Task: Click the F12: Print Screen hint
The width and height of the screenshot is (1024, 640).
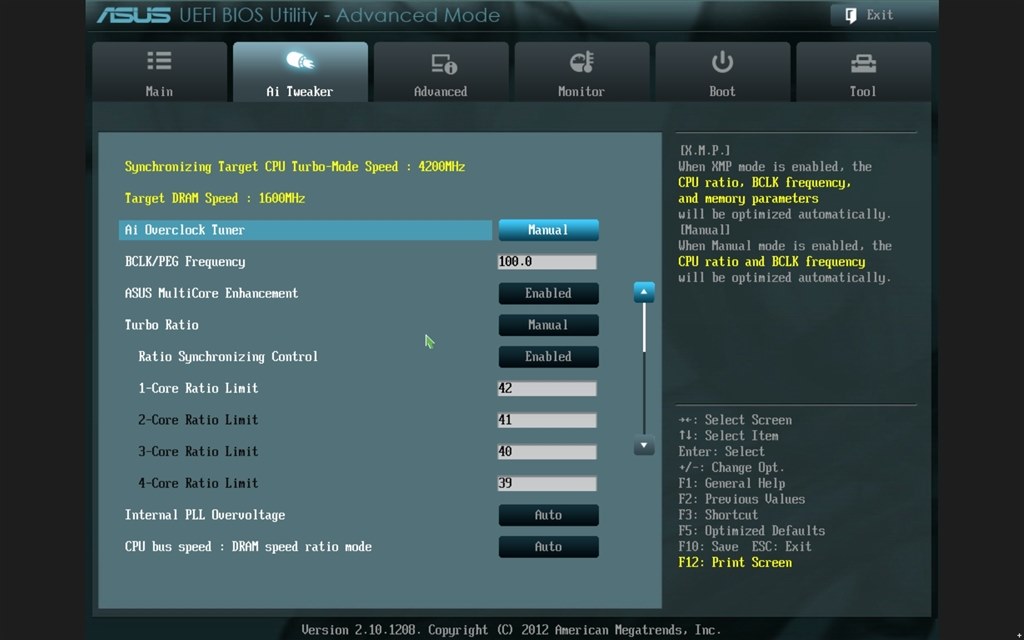Action: pos(735,562)
